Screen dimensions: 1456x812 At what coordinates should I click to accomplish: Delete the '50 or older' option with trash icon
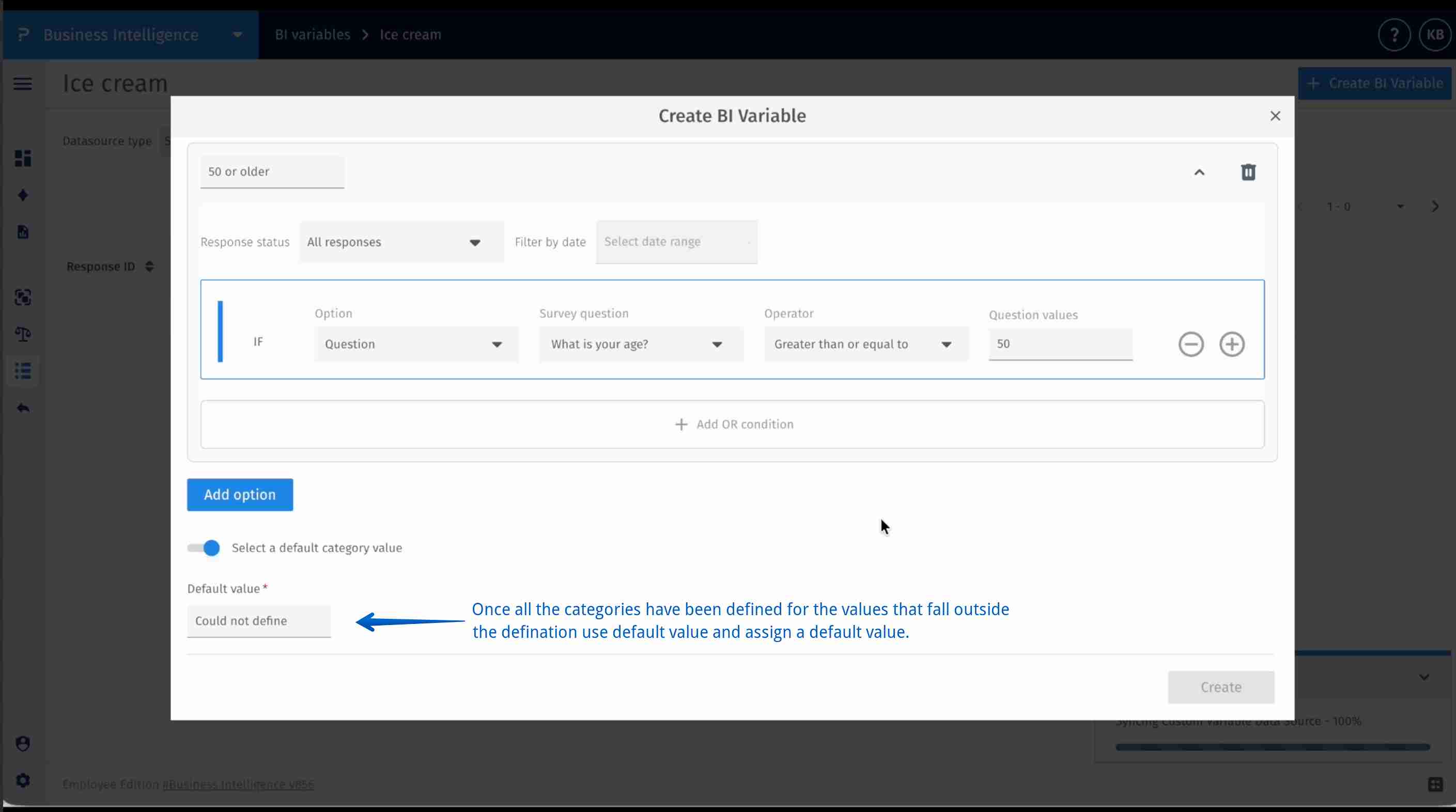(1248, 172)
